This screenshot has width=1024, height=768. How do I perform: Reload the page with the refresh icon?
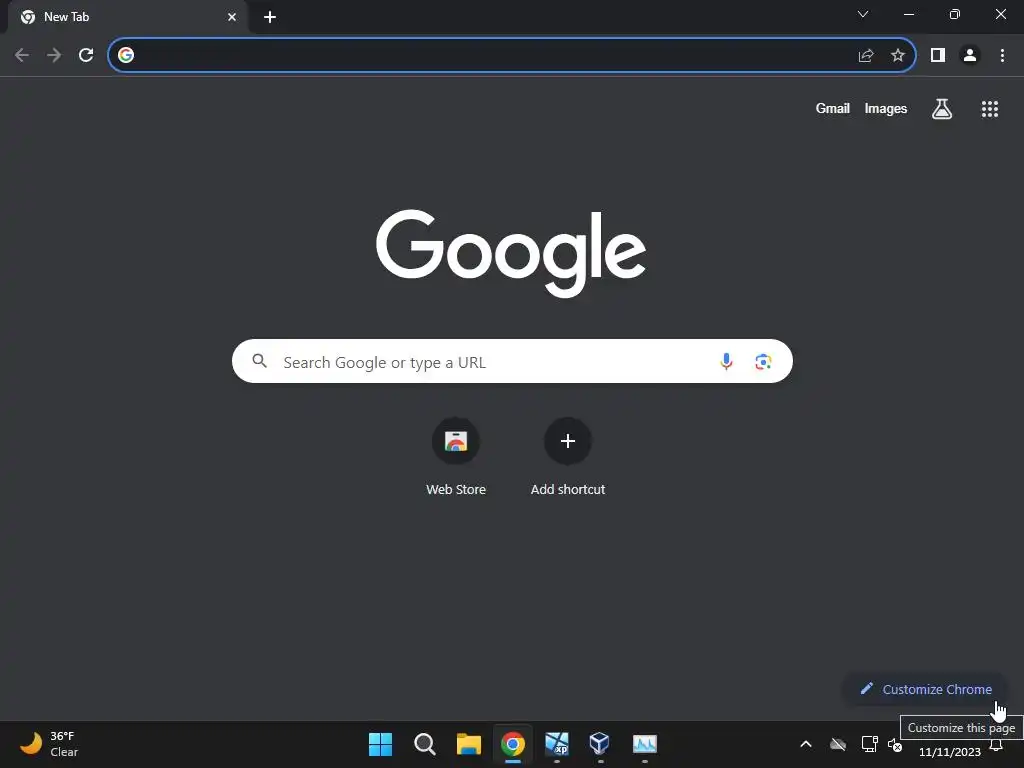pyautogui.click(x=86, y=55)
